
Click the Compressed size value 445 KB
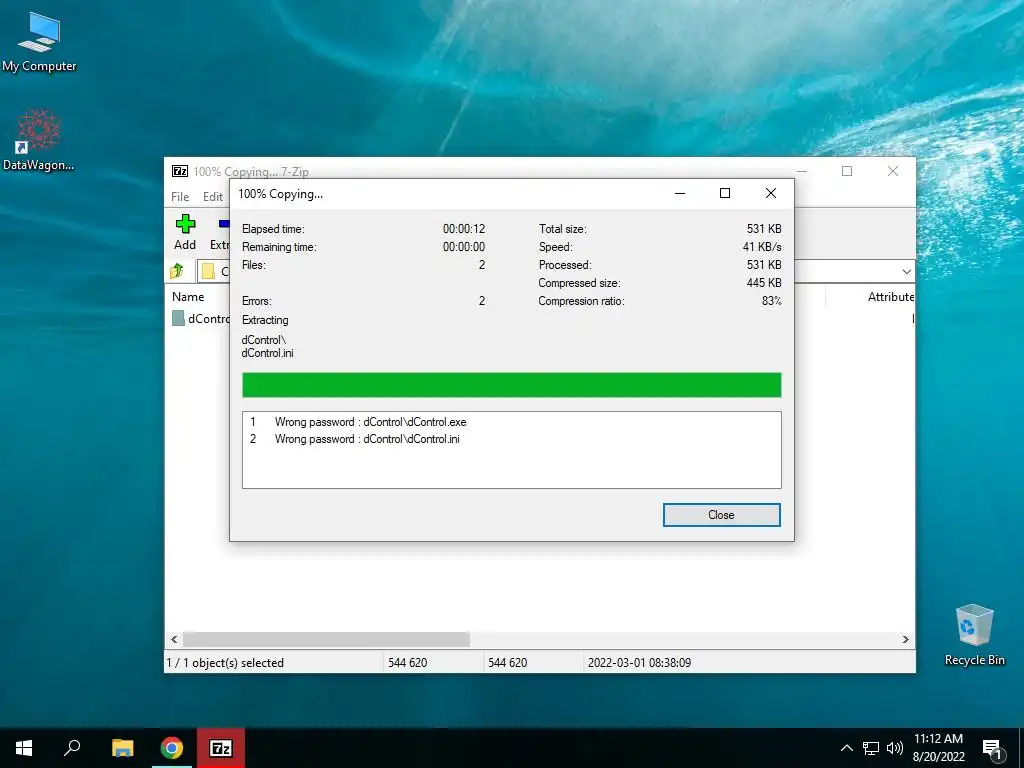(764, 283)
